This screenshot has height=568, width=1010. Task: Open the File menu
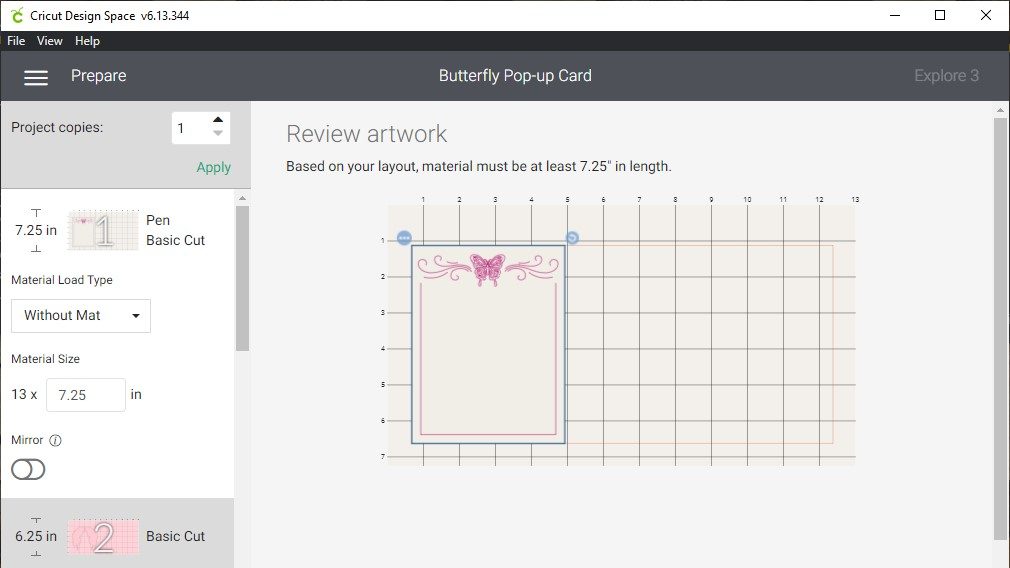pos(16,41)
